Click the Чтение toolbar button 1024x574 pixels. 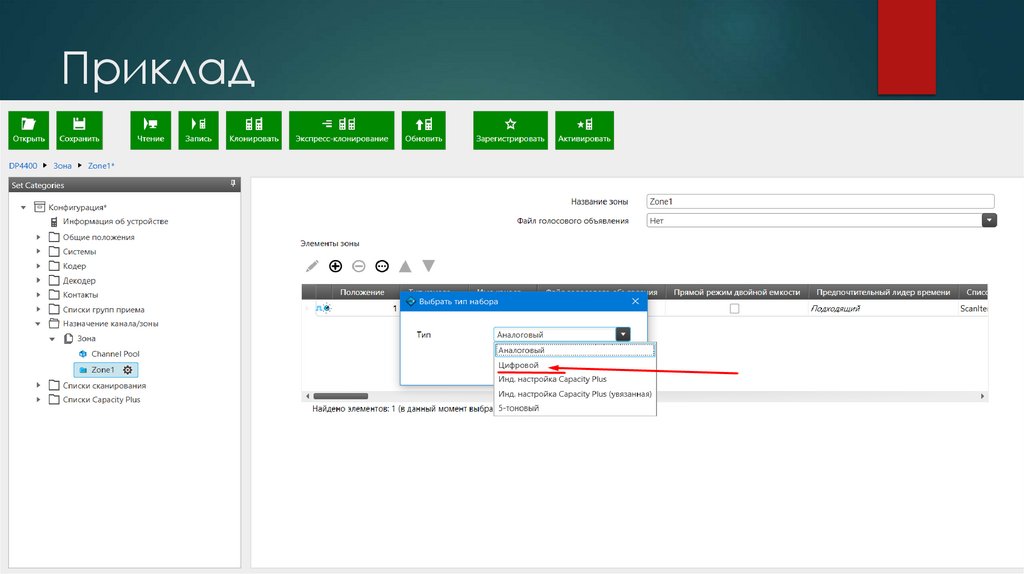pos(150,130)
